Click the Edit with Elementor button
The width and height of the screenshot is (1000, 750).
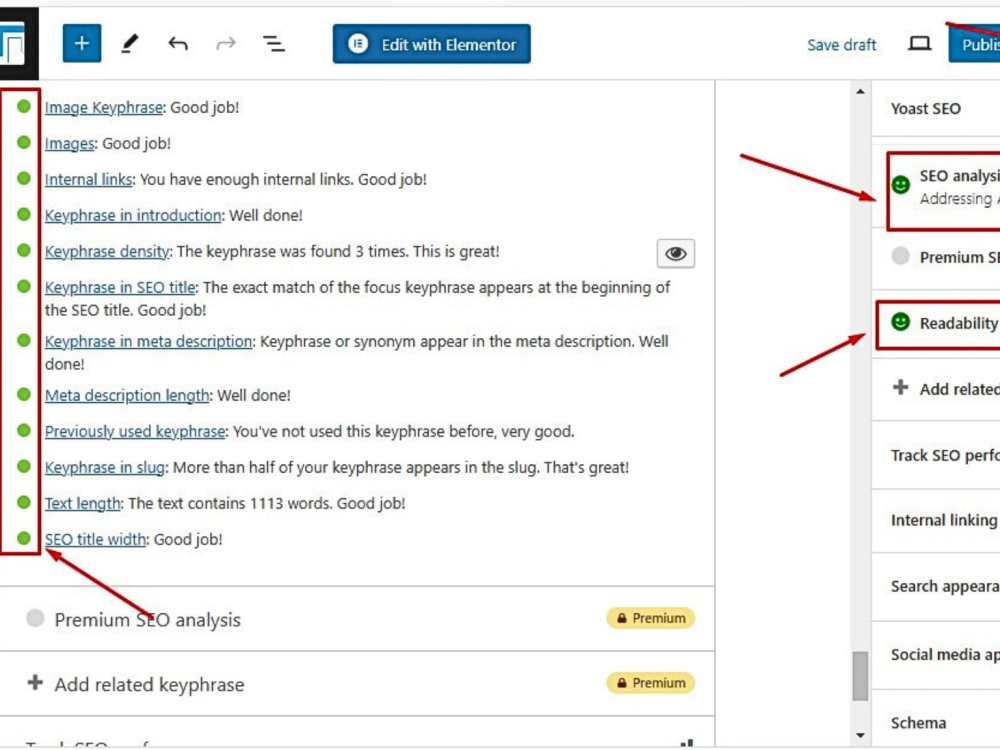(x=431, y=44)
